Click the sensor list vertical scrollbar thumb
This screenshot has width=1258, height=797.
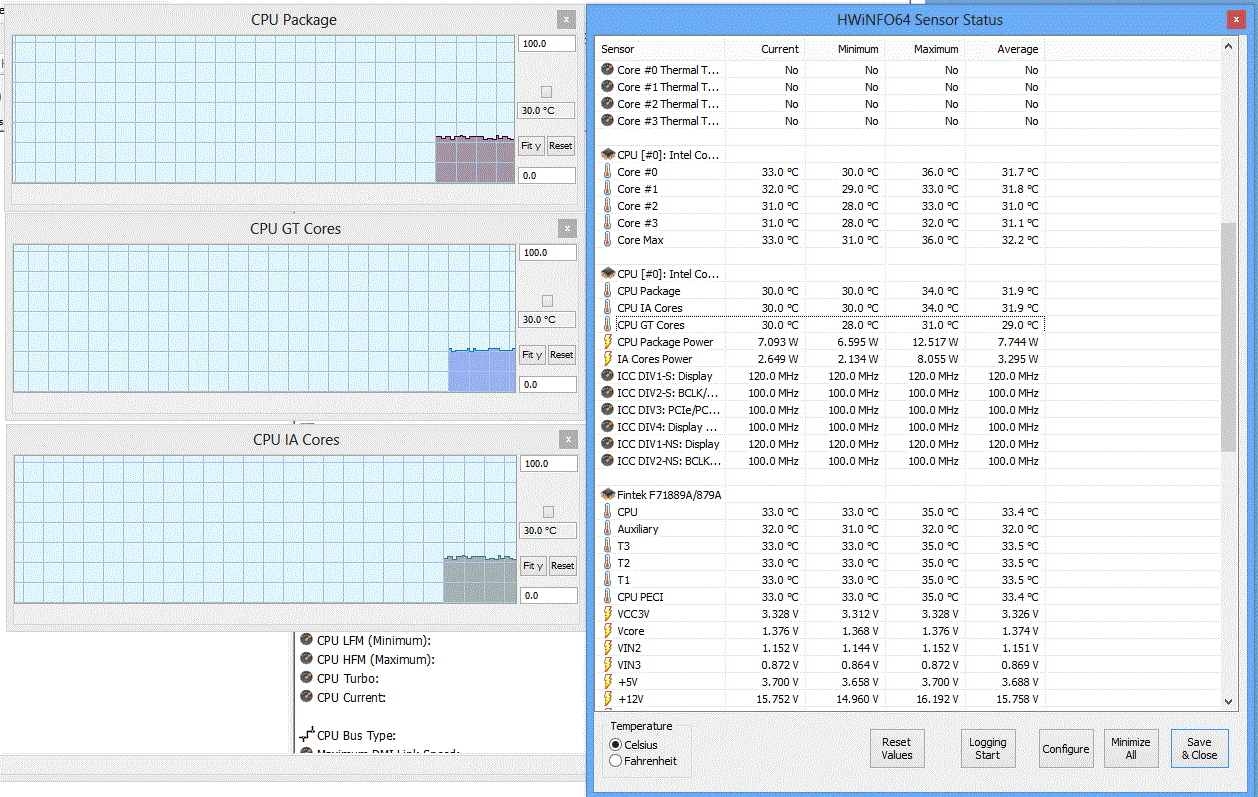pyautogui.click(x=1229, y=337)
